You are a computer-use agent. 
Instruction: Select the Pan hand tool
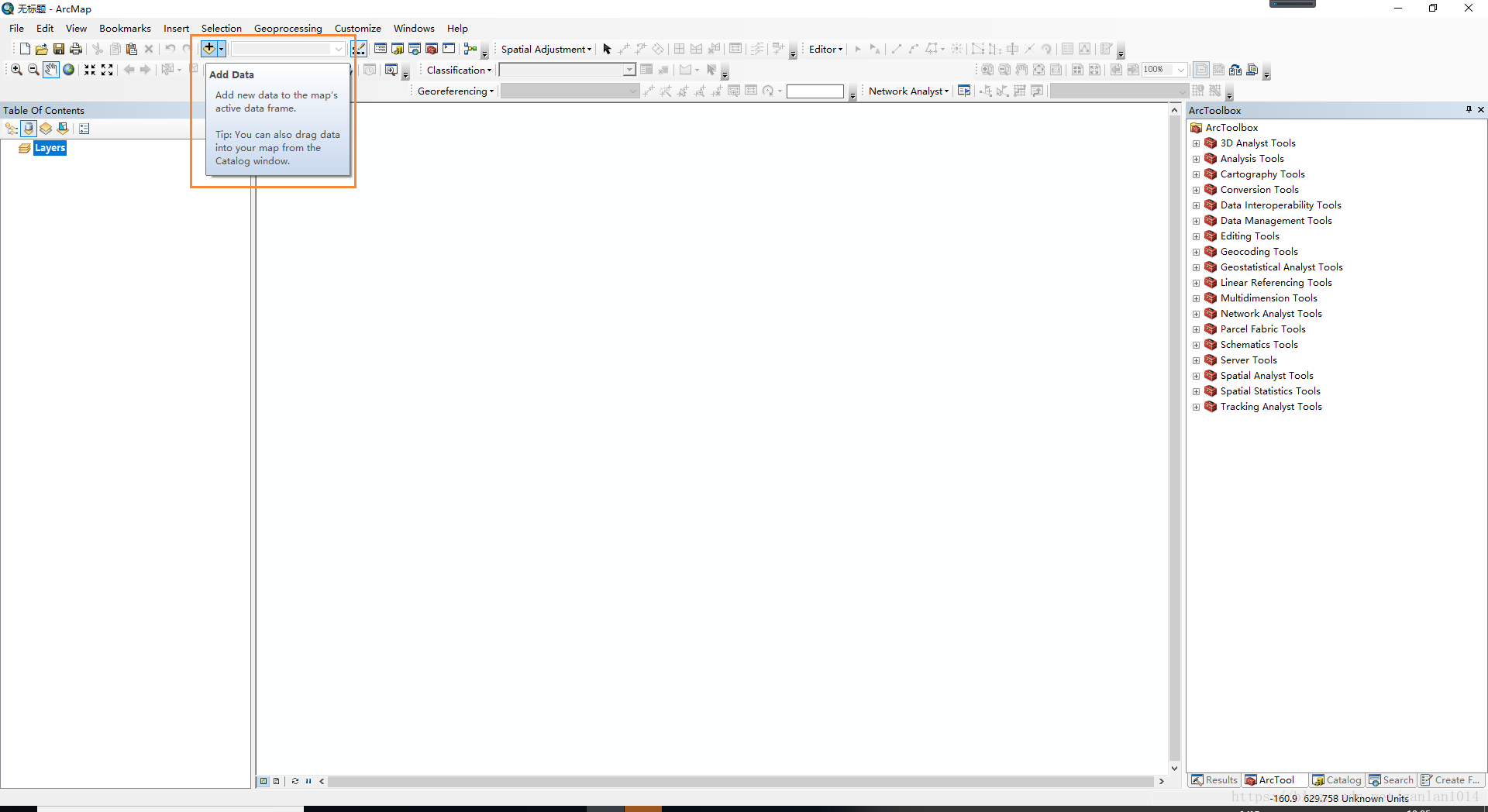coord(50,70)
